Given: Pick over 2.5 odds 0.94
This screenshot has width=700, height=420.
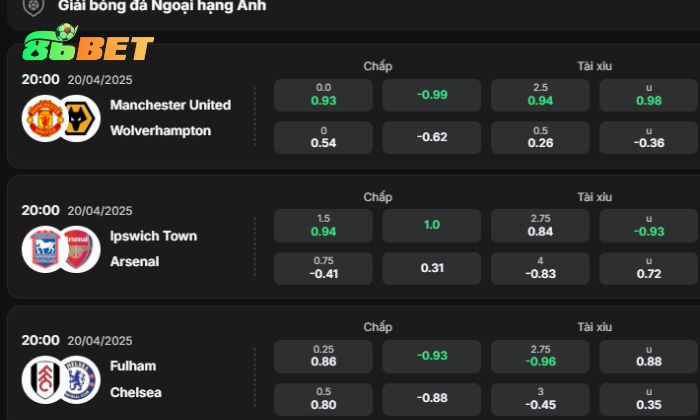Looking at the screenshot, I should coord(540,95).
